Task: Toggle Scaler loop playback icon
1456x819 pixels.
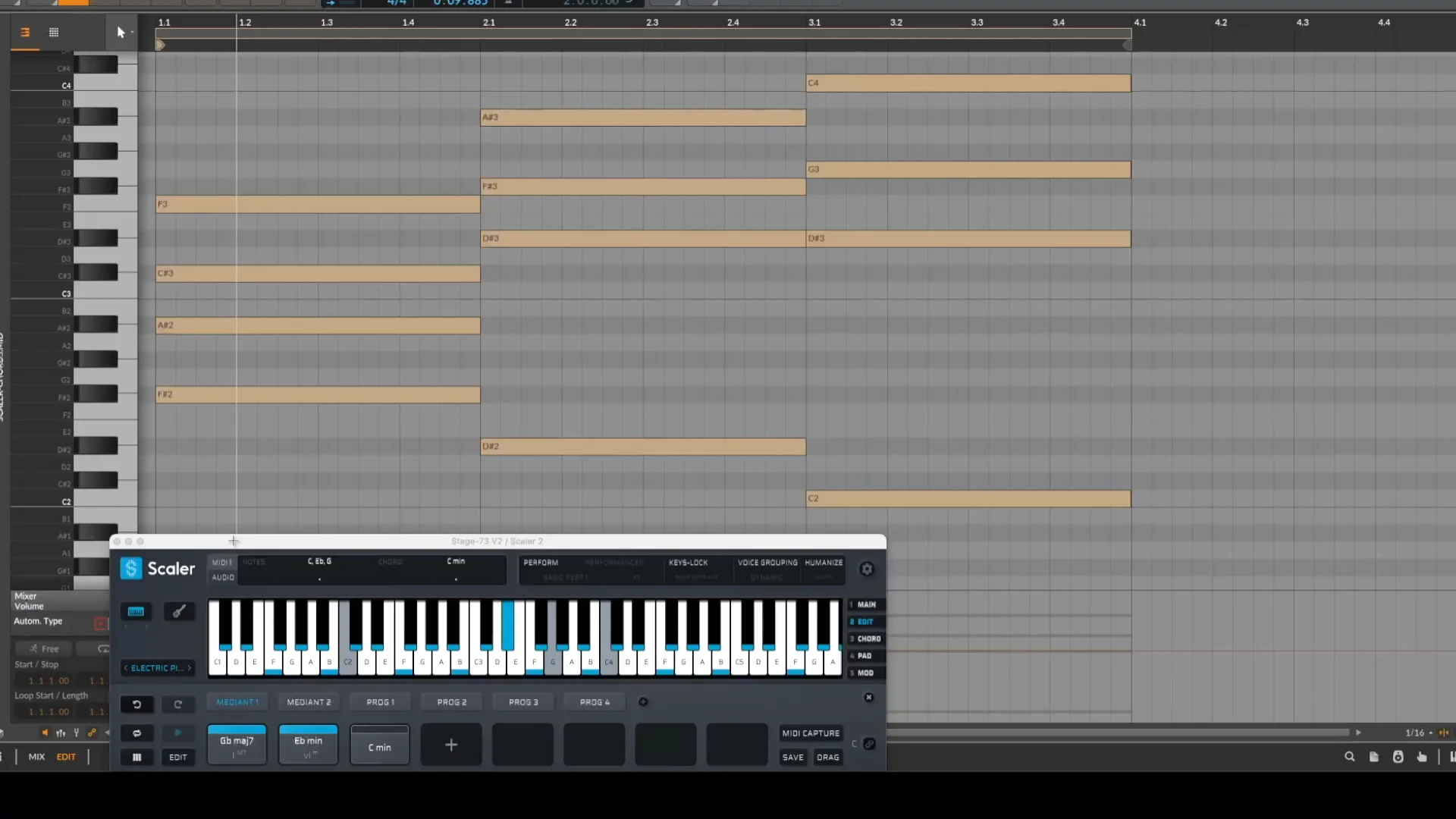Action: pyautogui.click(x=136, y=733)
